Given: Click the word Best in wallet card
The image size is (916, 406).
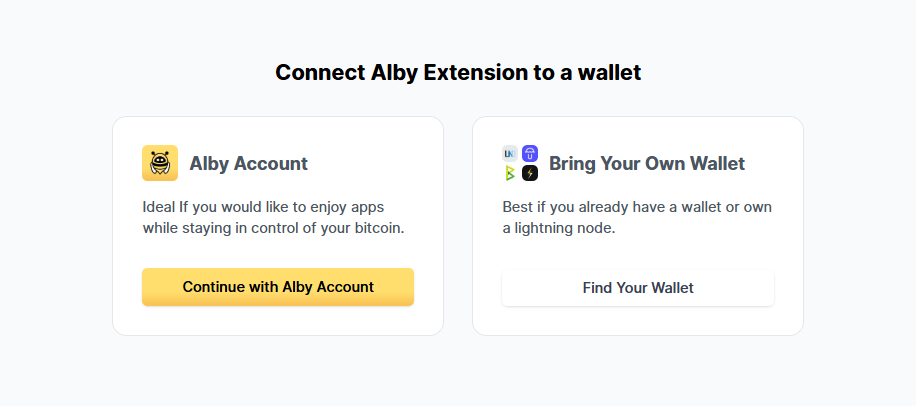Looking at the screenshot, I should (x=518, y=207).
